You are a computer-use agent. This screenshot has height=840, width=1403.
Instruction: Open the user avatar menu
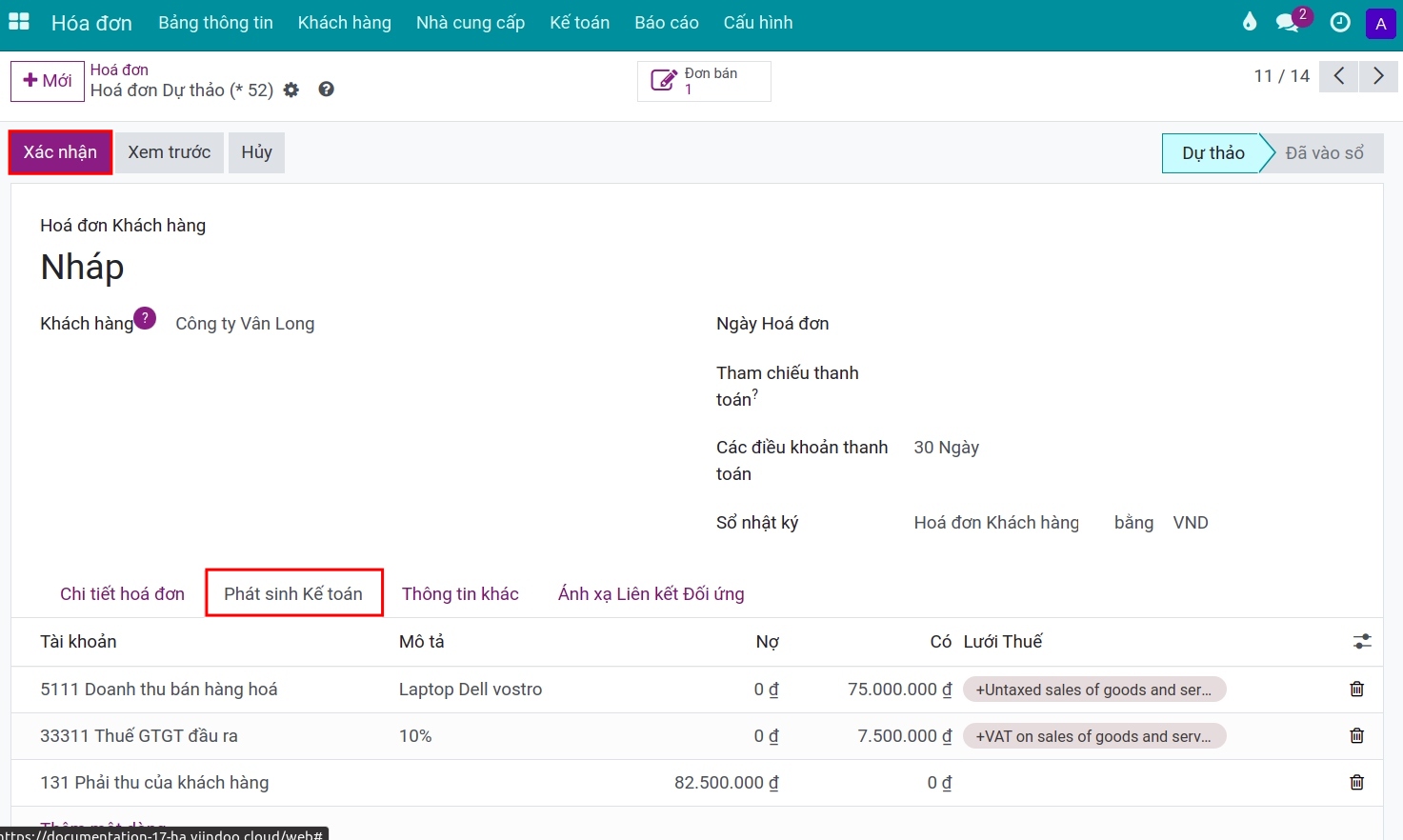click(x=1380, y=24)
